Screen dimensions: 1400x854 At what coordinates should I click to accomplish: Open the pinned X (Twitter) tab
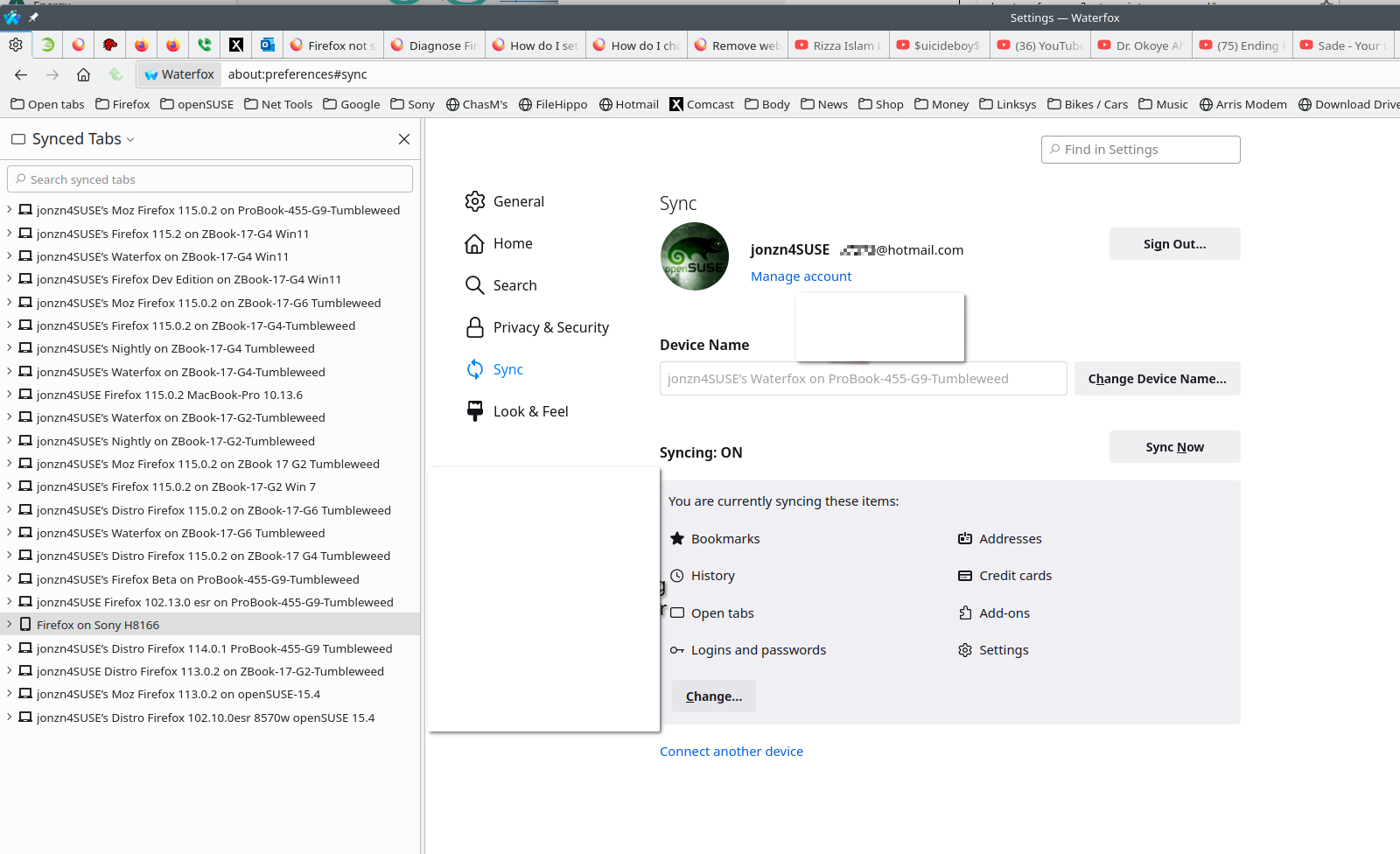click(x=236, y=45)
